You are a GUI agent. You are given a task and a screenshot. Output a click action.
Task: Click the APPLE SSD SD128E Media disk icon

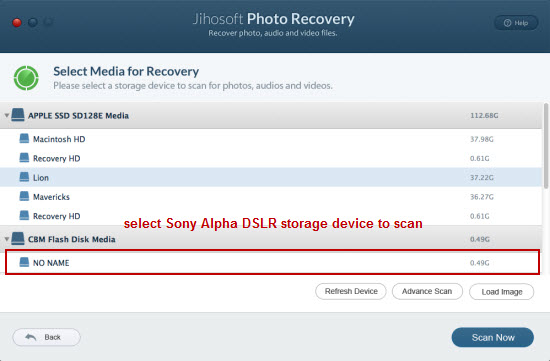click(18, 115)
